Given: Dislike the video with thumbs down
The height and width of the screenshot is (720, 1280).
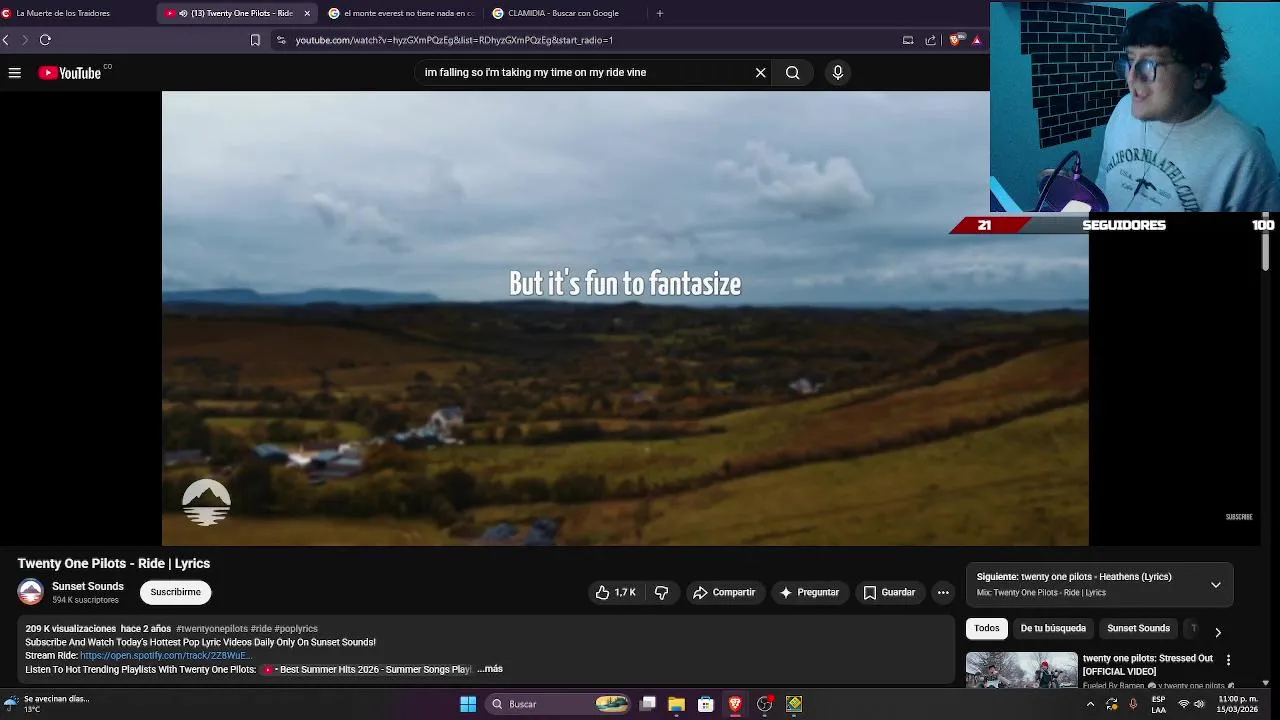Looking at the screenshot, I should click(x=661, y=592).
